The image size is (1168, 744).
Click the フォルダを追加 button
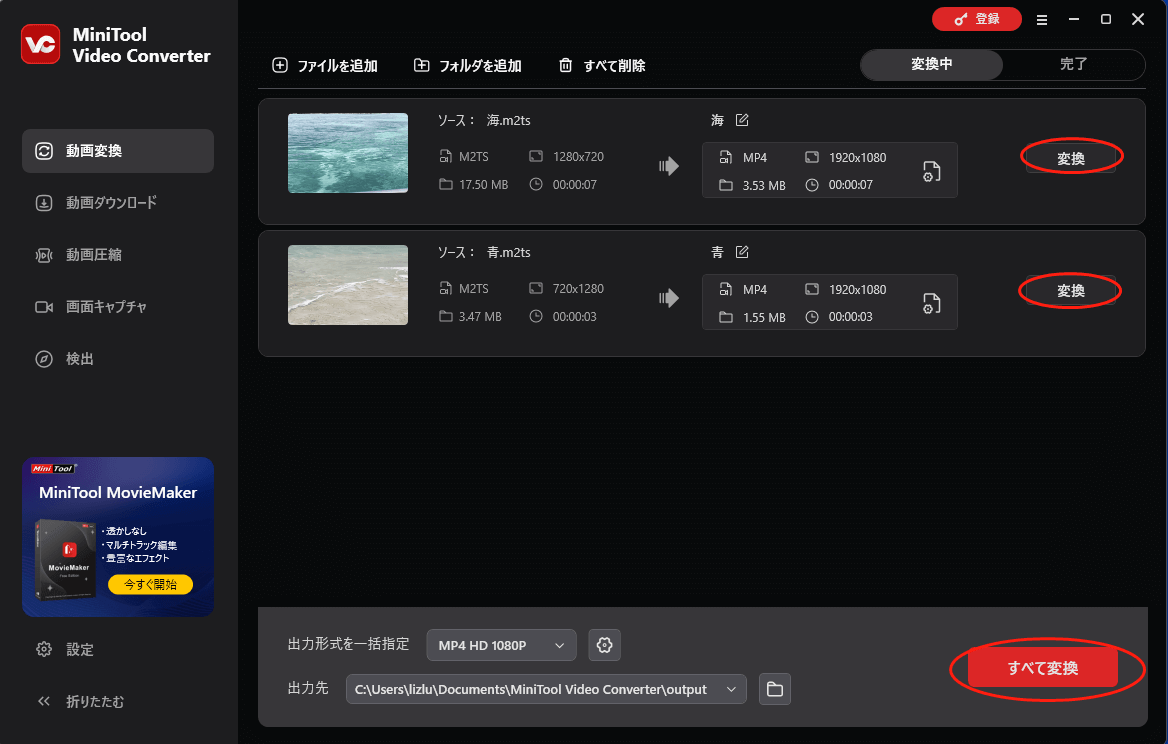point(468,66)
